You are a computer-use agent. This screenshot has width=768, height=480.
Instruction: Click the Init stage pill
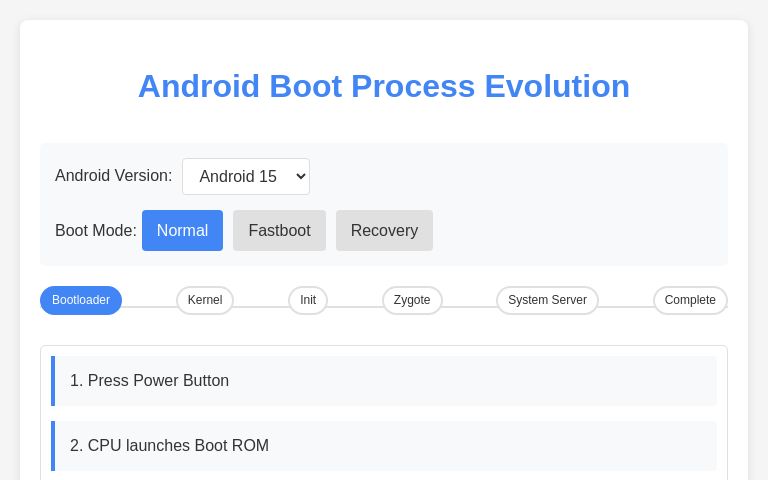[x=308, y=300]
